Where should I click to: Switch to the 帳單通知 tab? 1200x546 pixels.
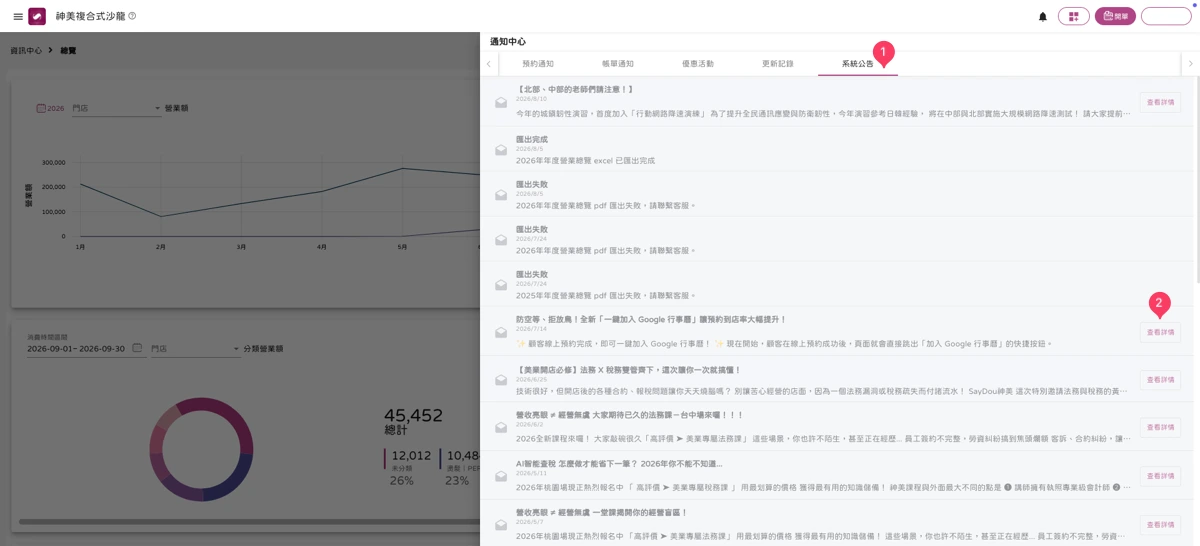tap(617, 64)
